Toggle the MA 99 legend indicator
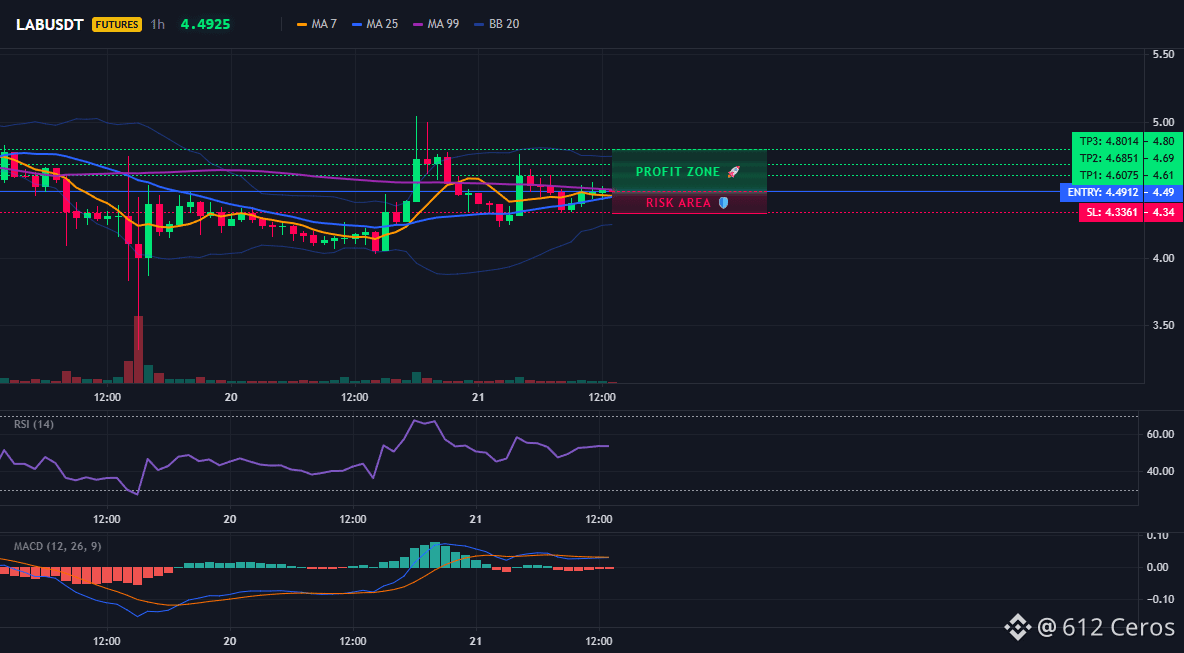Viewport: 1184px width, 653px height. click(x=418, y=24)
